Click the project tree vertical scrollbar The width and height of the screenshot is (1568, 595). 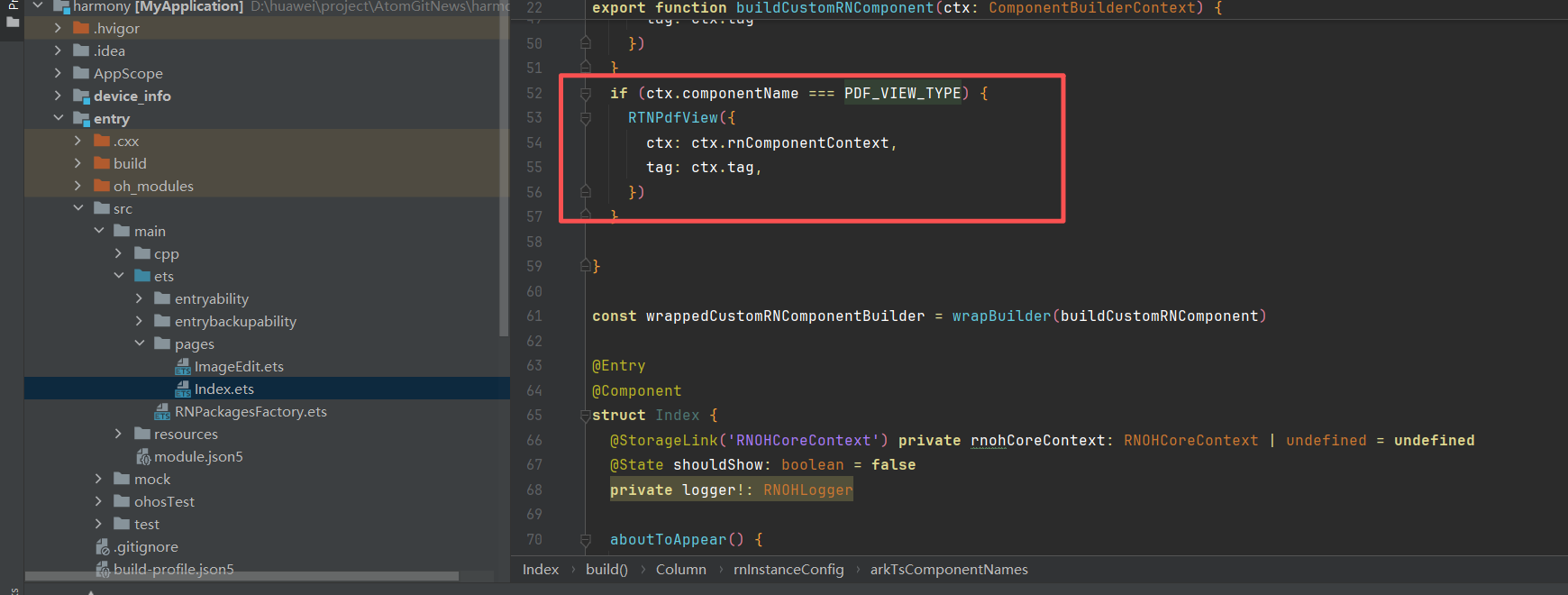coord(504,167)
